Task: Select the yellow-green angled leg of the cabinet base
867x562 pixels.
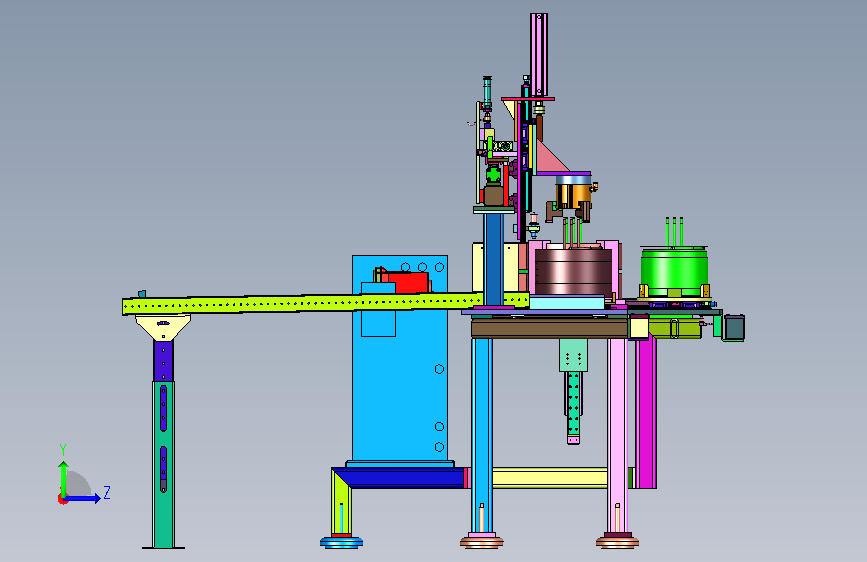Action: (x=341, y=501)
